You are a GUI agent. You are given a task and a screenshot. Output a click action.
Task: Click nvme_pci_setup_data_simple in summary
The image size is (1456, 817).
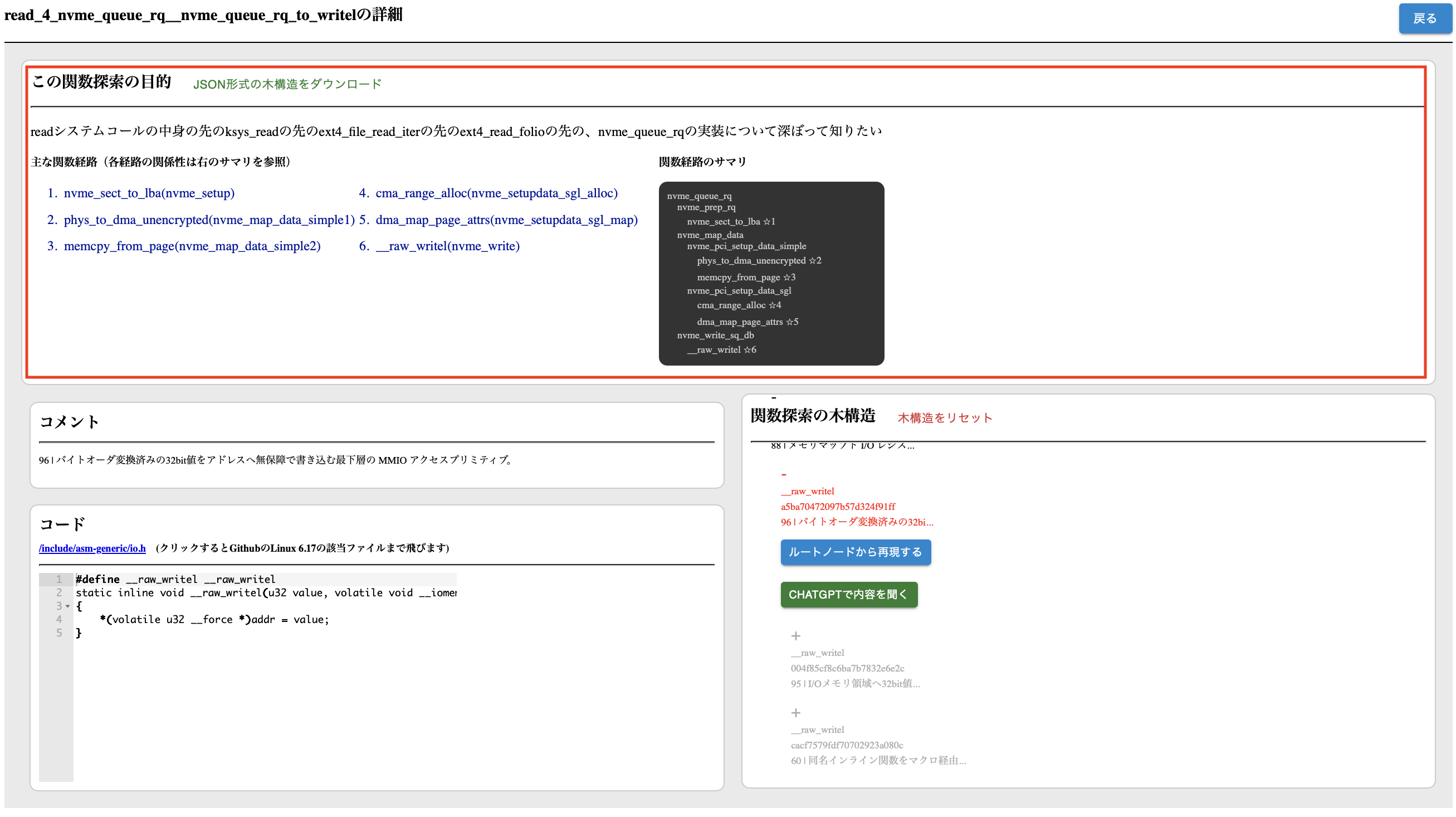pyautogui.click(x=746, y=246)
